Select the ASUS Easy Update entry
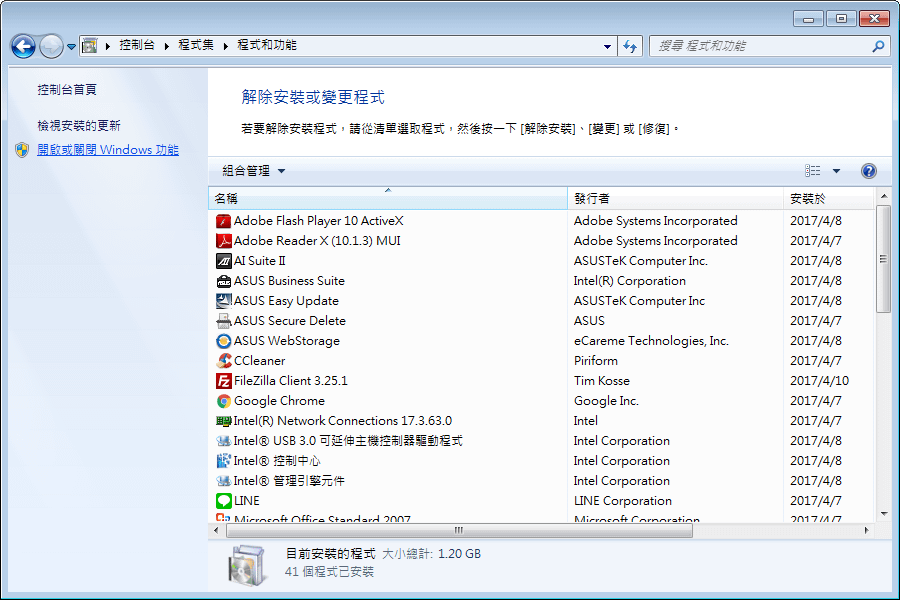Image resolution: width=900 pixels, height=600 pixels. coord(286,301)
